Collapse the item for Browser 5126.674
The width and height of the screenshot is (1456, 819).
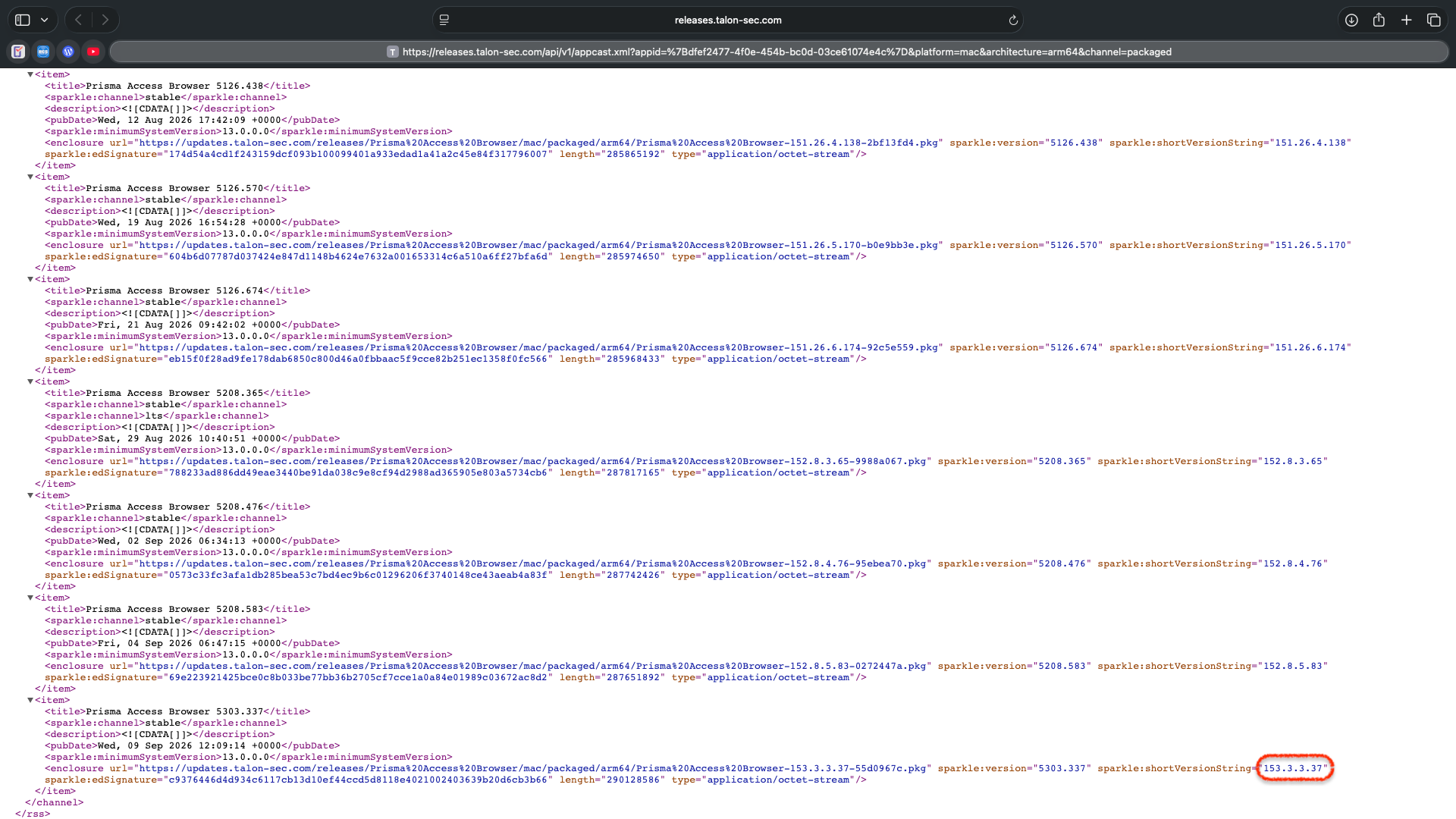(x=30, y=279)
